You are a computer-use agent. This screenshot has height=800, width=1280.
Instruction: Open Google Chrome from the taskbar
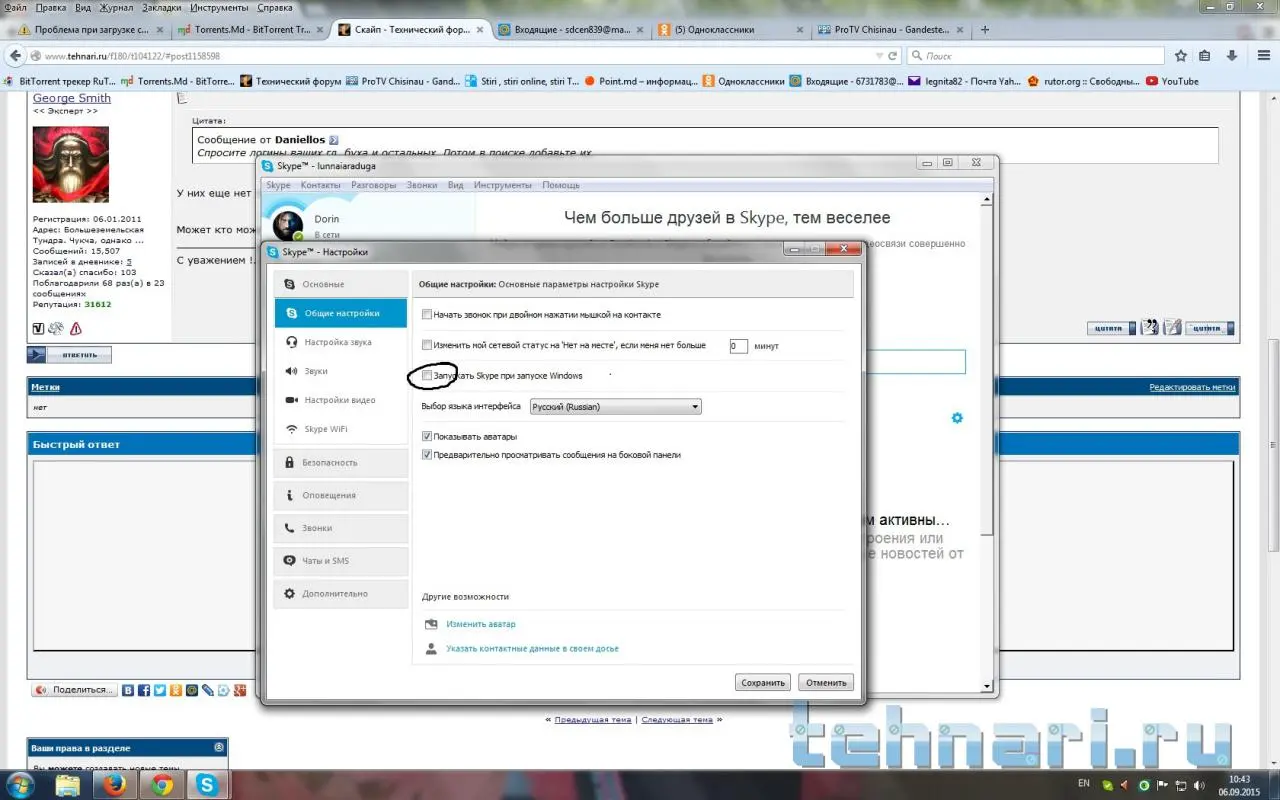(x=162, y=785)
